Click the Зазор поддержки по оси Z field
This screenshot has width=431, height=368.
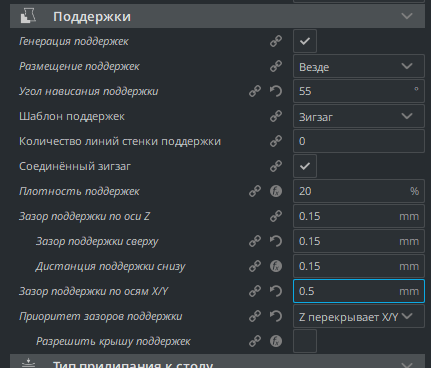(359, 216)
